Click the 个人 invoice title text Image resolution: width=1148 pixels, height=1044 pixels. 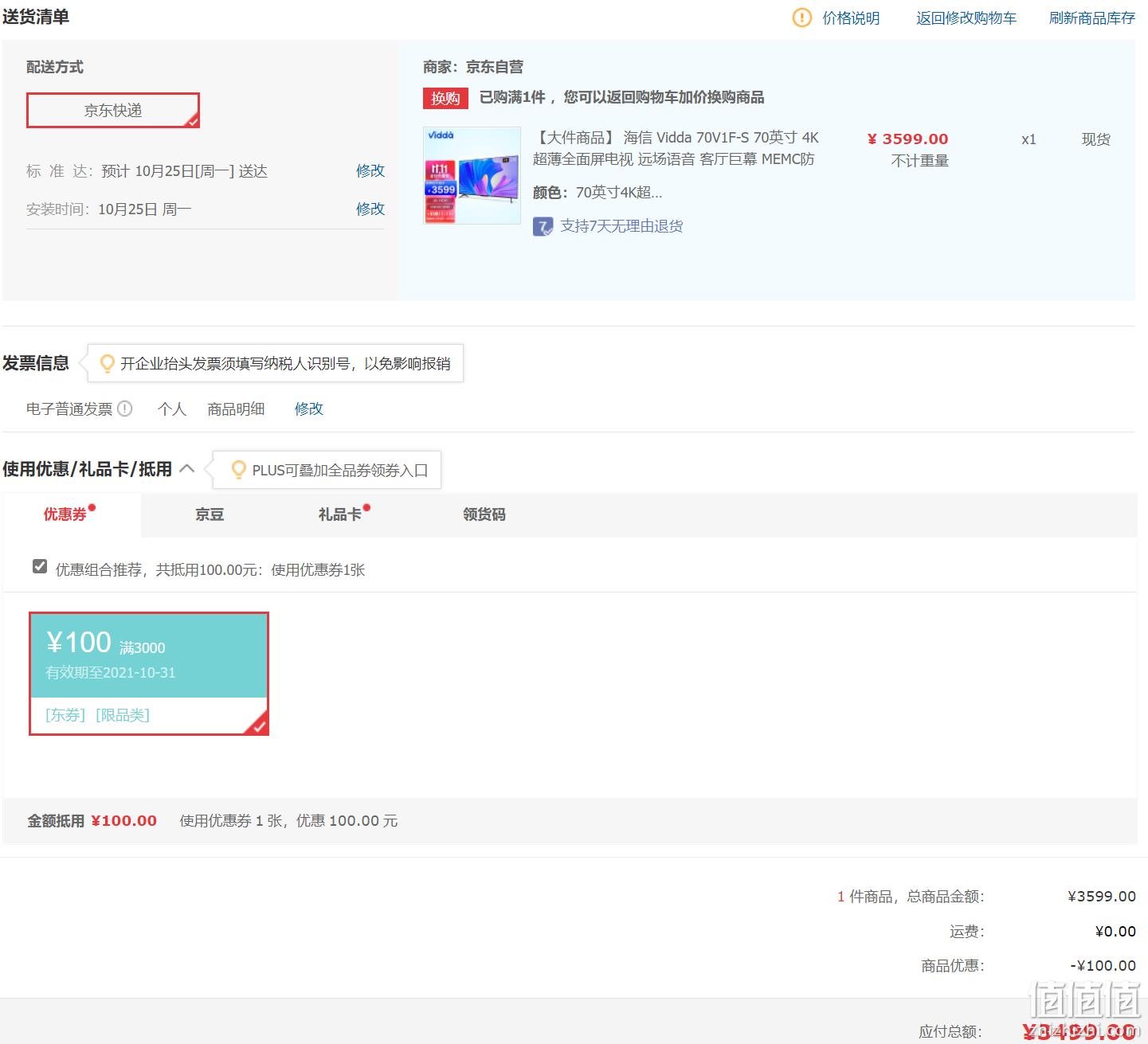[172, 409]
